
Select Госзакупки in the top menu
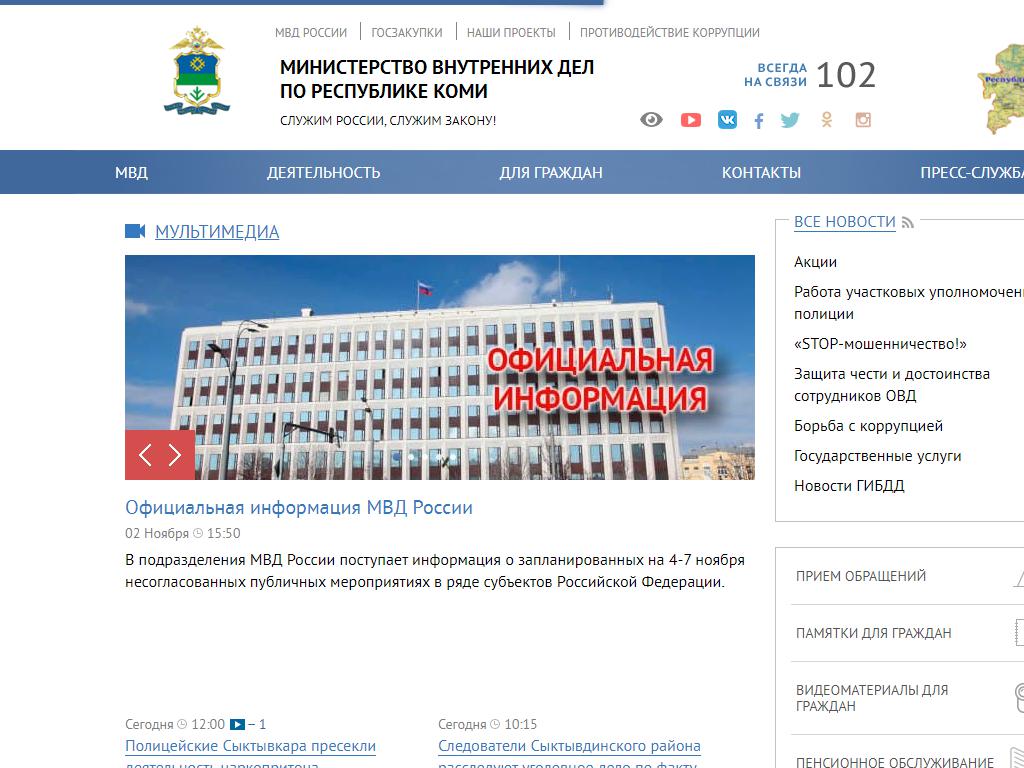tap(407, 32)
